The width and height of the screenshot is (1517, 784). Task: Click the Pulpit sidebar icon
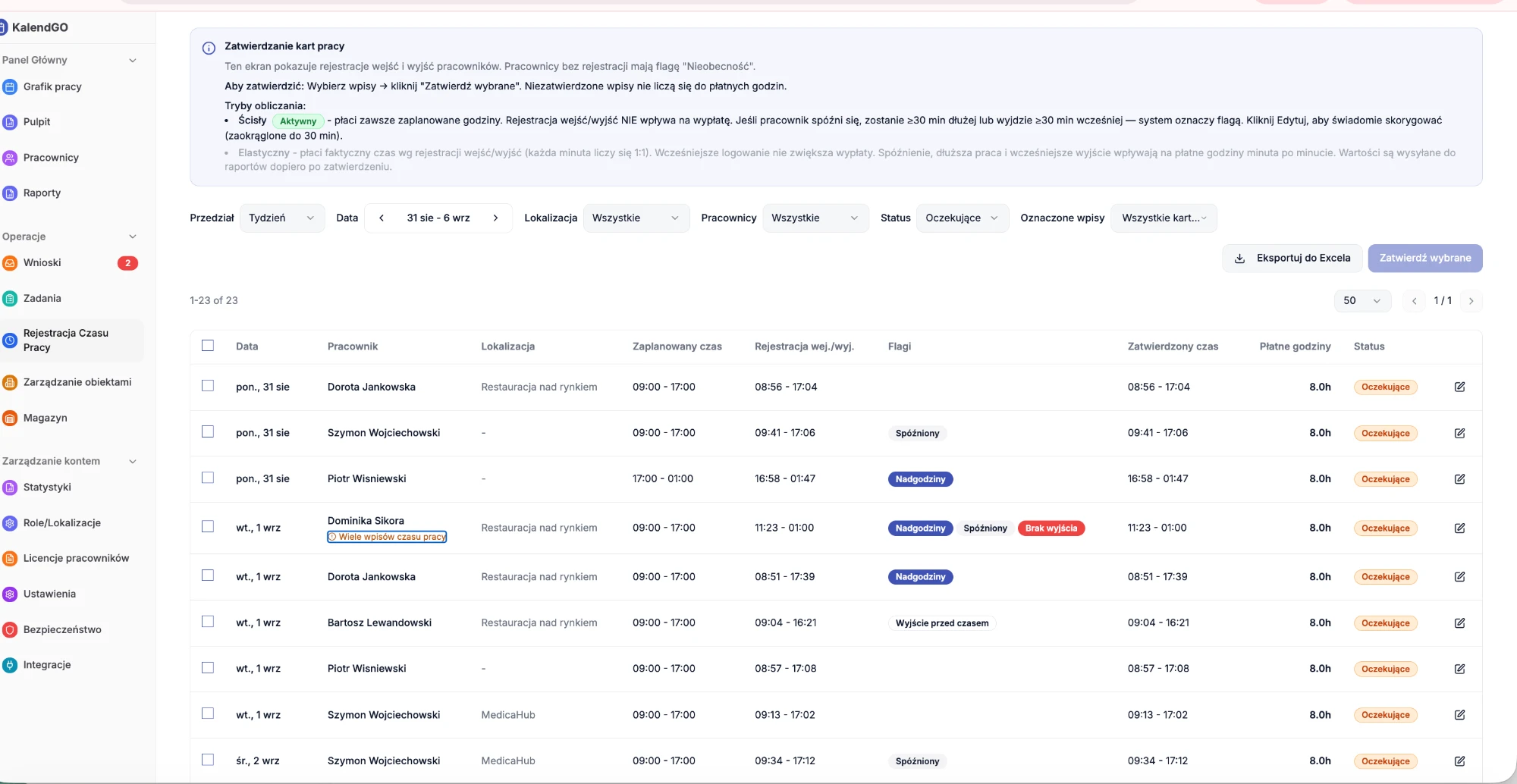click(10, 122)
